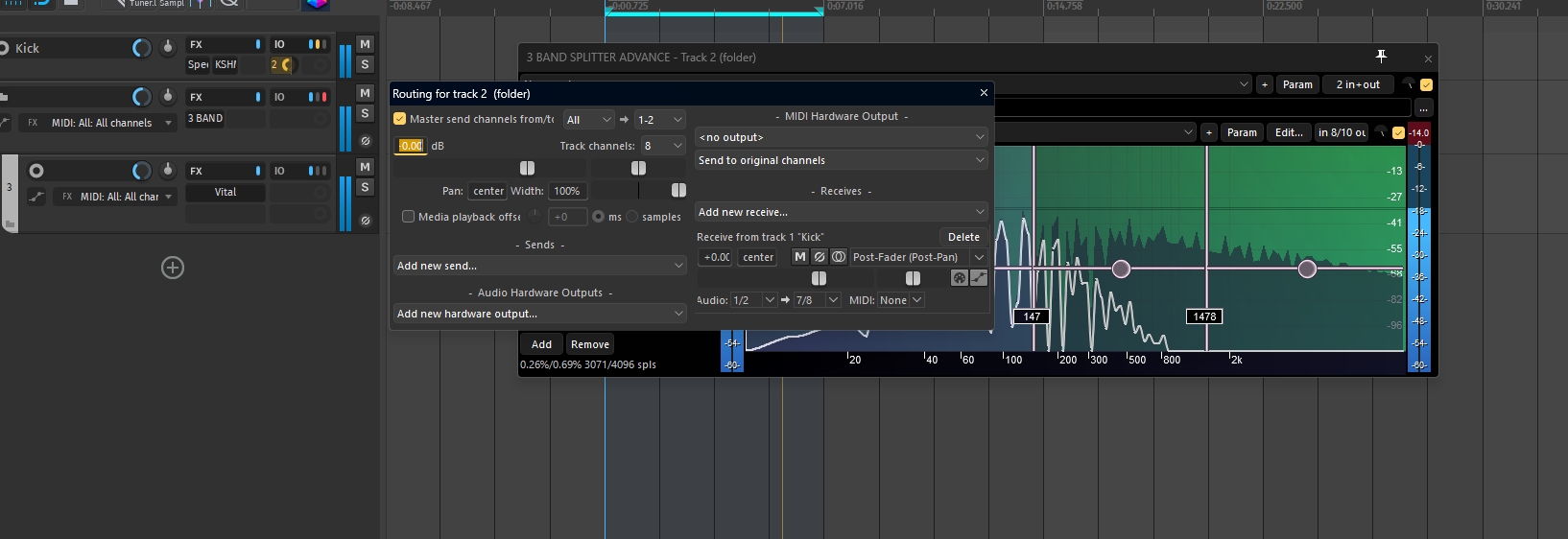
Task: Solo the Vital synth track
Action: 365,188
